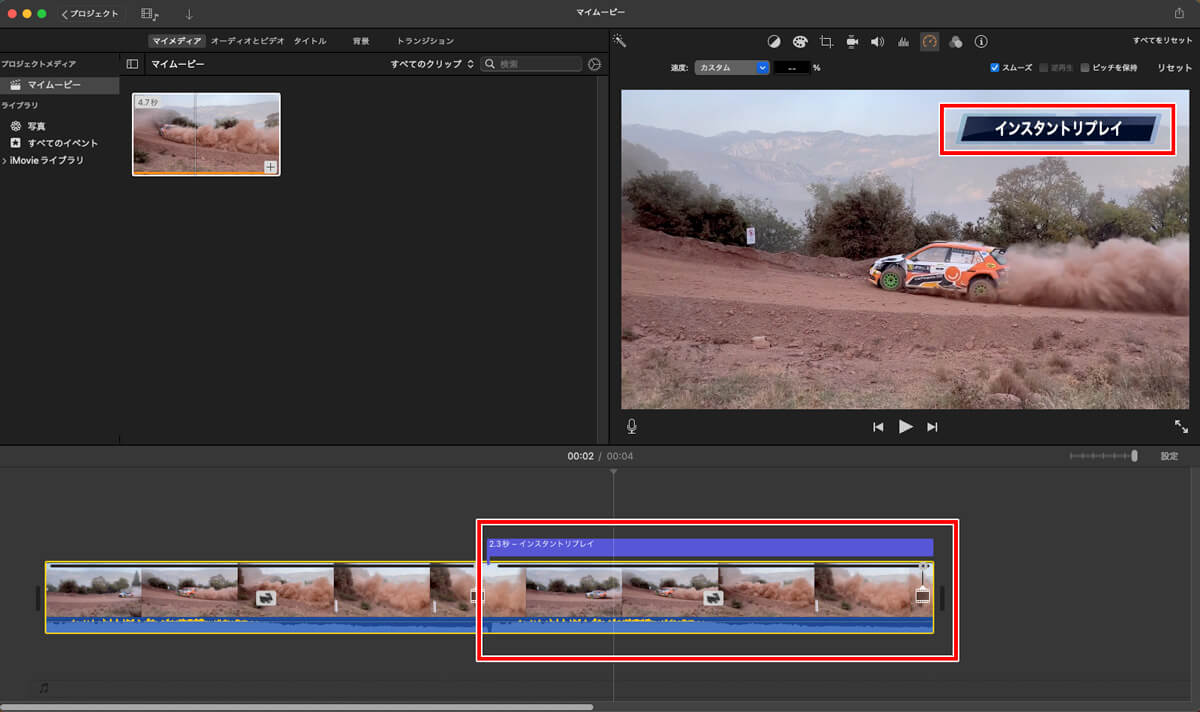1200x712 pixels.
Task: Open the browser settings gear icon
Action: 595,64
